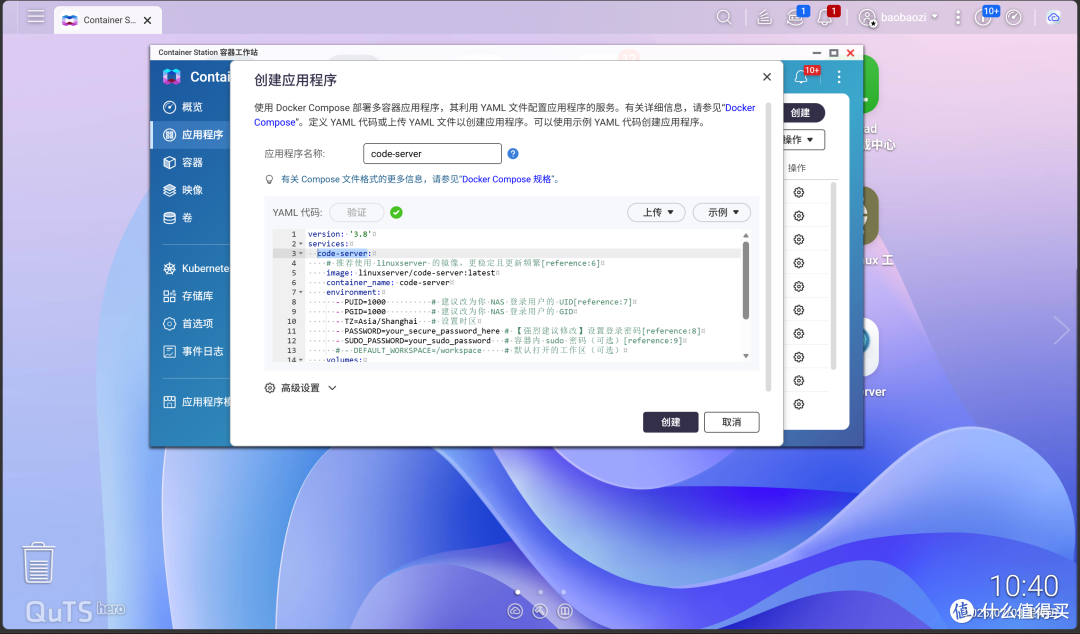
Task: Click the top gear icon under 操作 column
Action: [798, 192]
